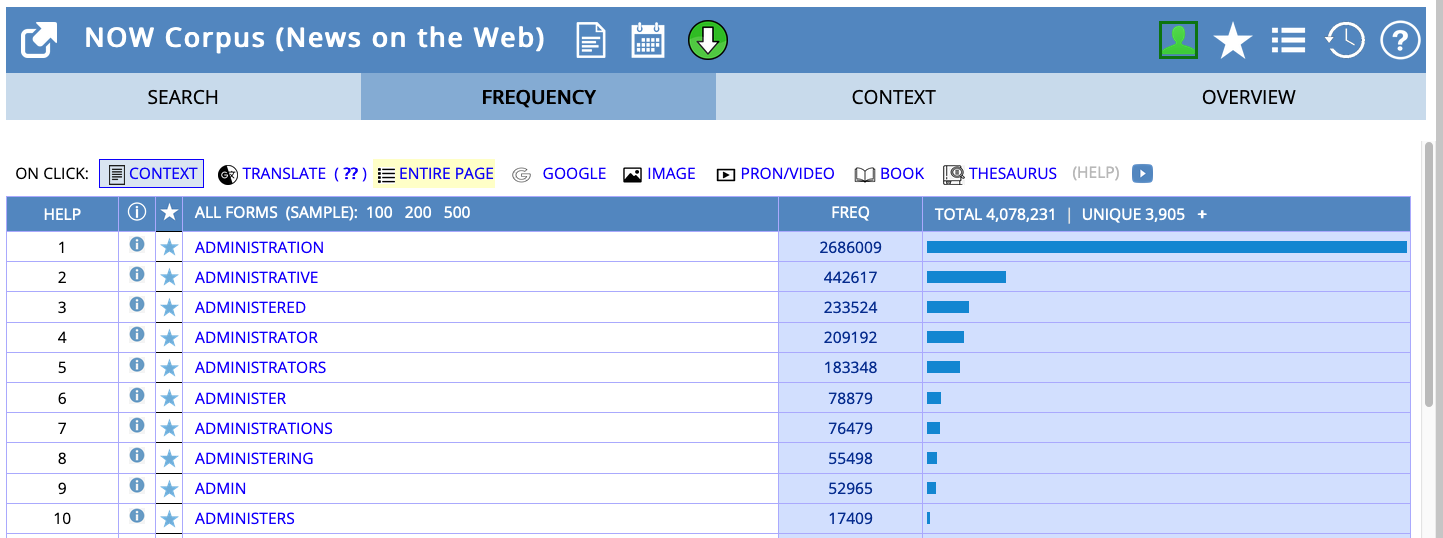Toggle the star beside ADMINISTRATOR
Screen dimensions: 1443x538
pos(169,338)
